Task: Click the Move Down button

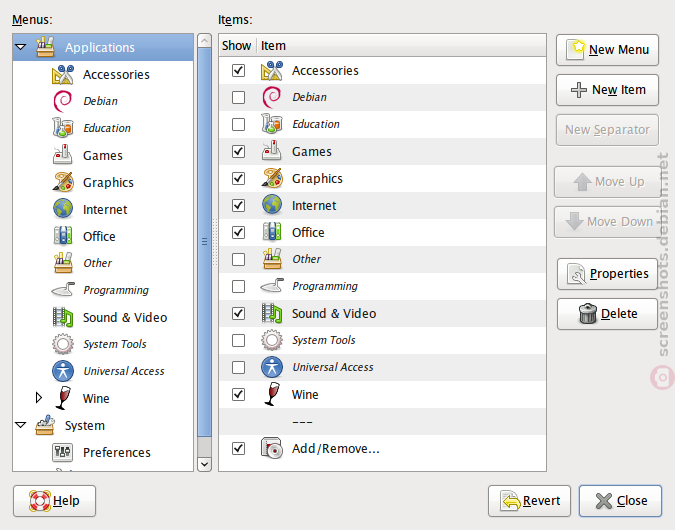Action: coord(607,222)
